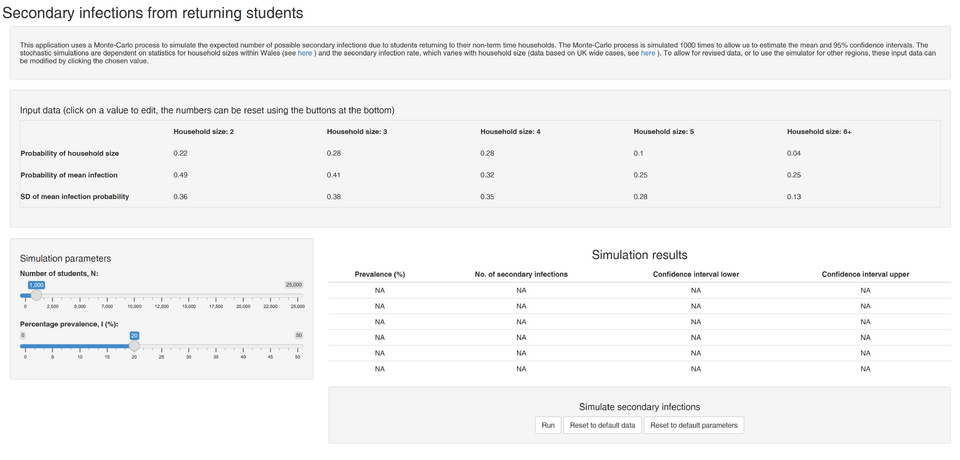
Task: Edit SD of infection probability for size 6+
Action: tap(794, 197)
